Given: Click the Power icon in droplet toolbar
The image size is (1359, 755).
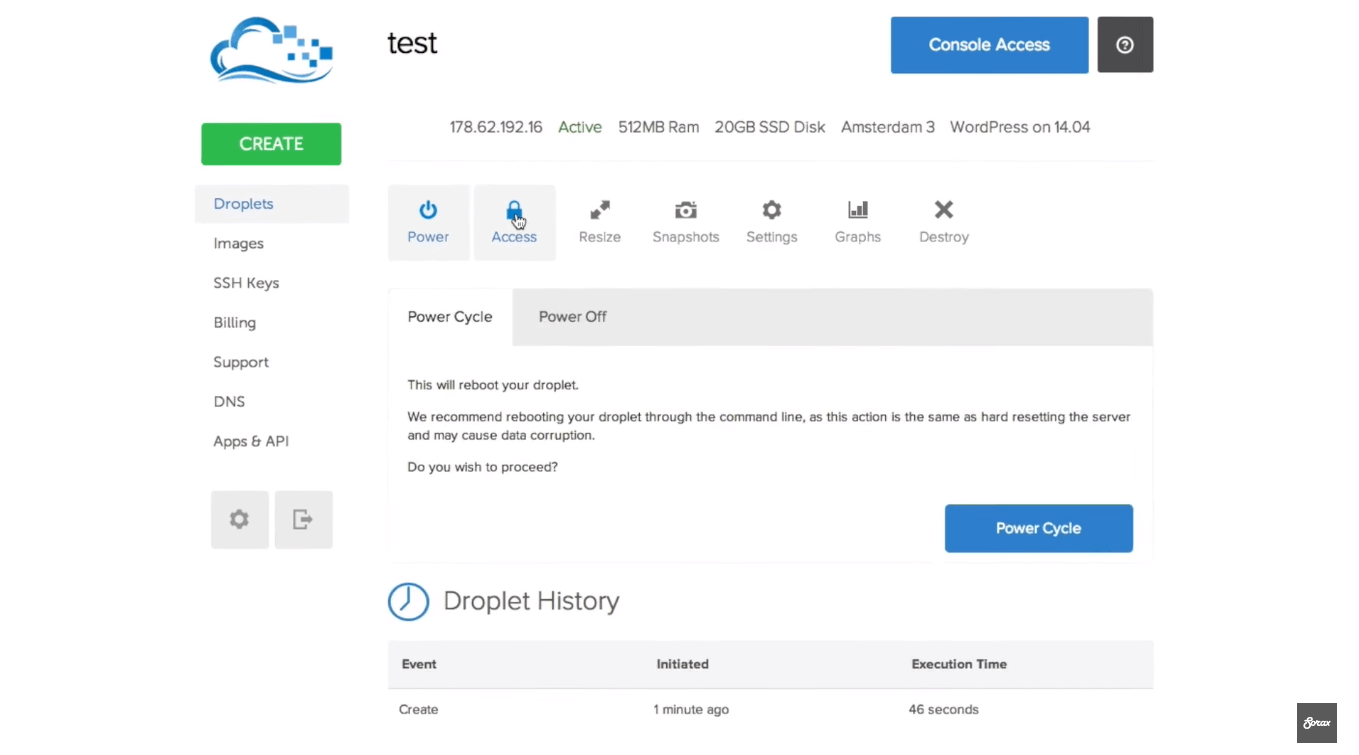Looking at the screenshot, I should [428, 211].
